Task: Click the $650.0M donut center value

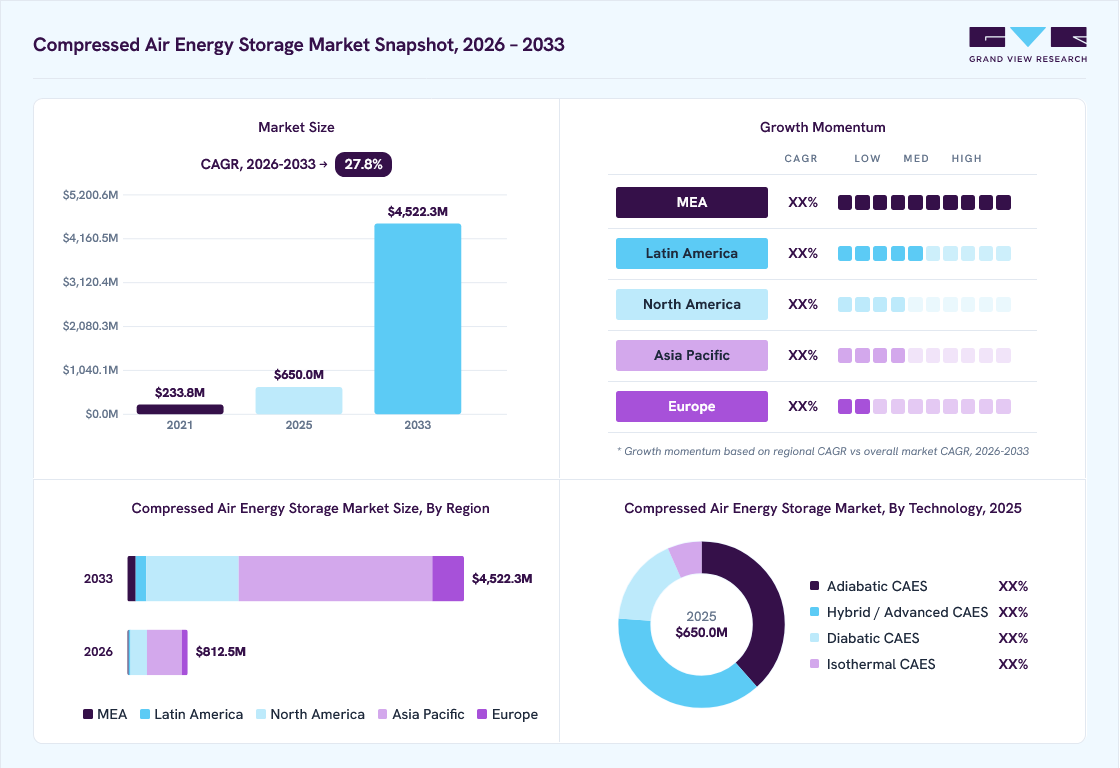Action: tap(701, 632)
